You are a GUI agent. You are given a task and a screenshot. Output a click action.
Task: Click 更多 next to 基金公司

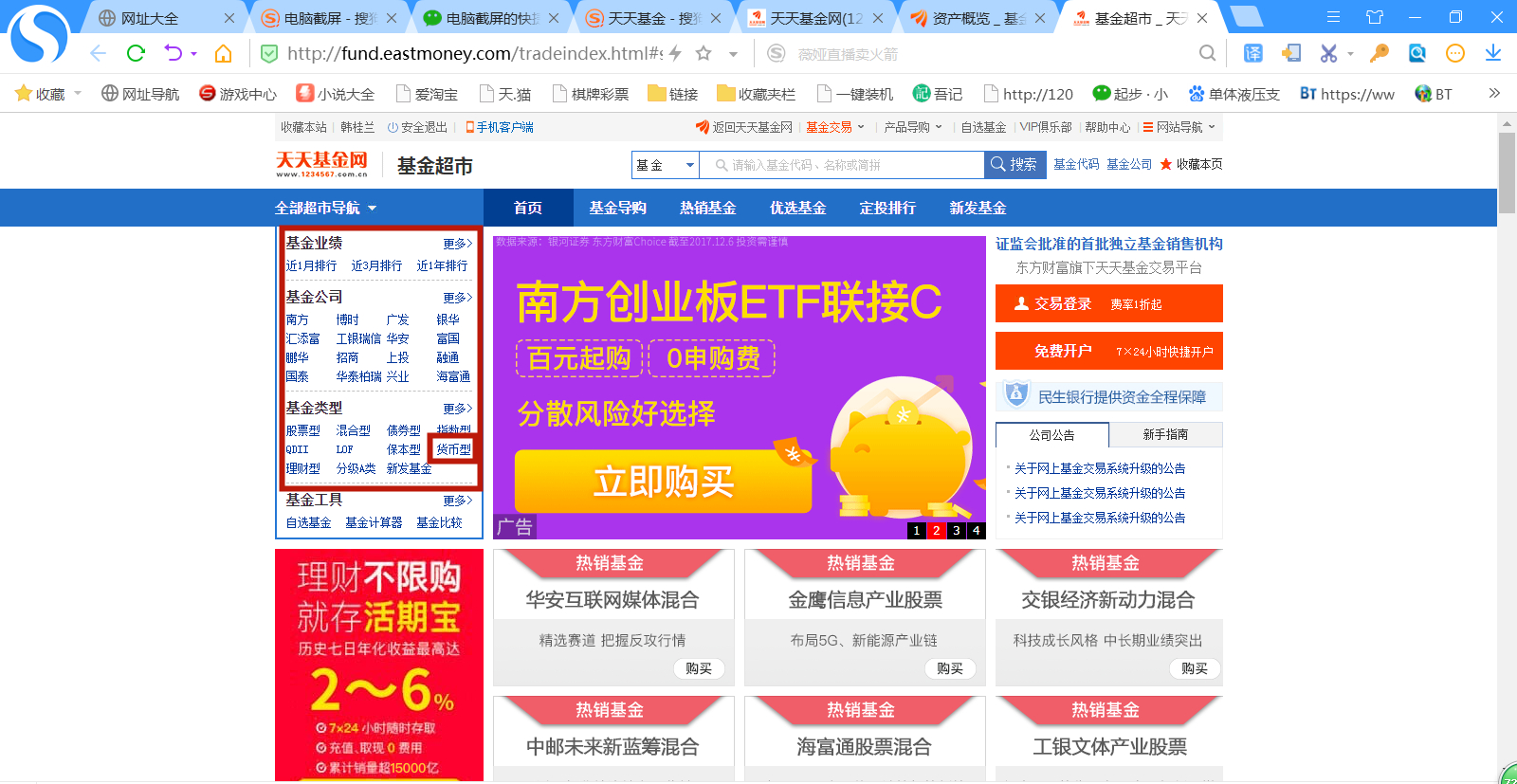(x=457, y=298)
